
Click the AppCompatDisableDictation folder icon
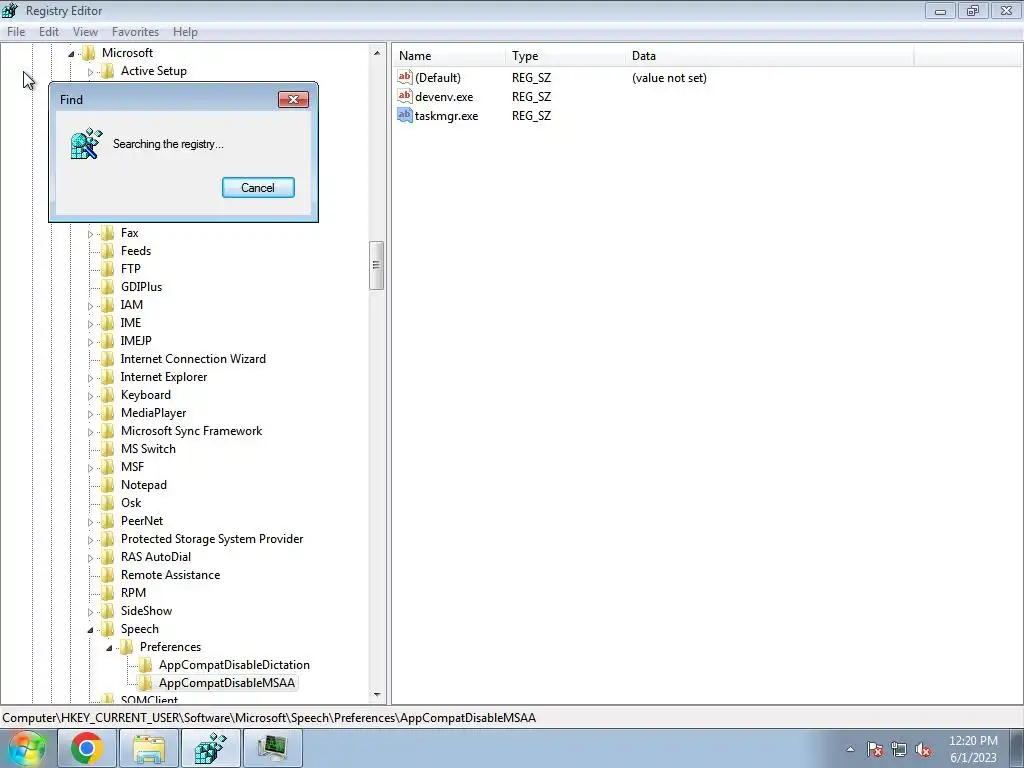[146, 665]
